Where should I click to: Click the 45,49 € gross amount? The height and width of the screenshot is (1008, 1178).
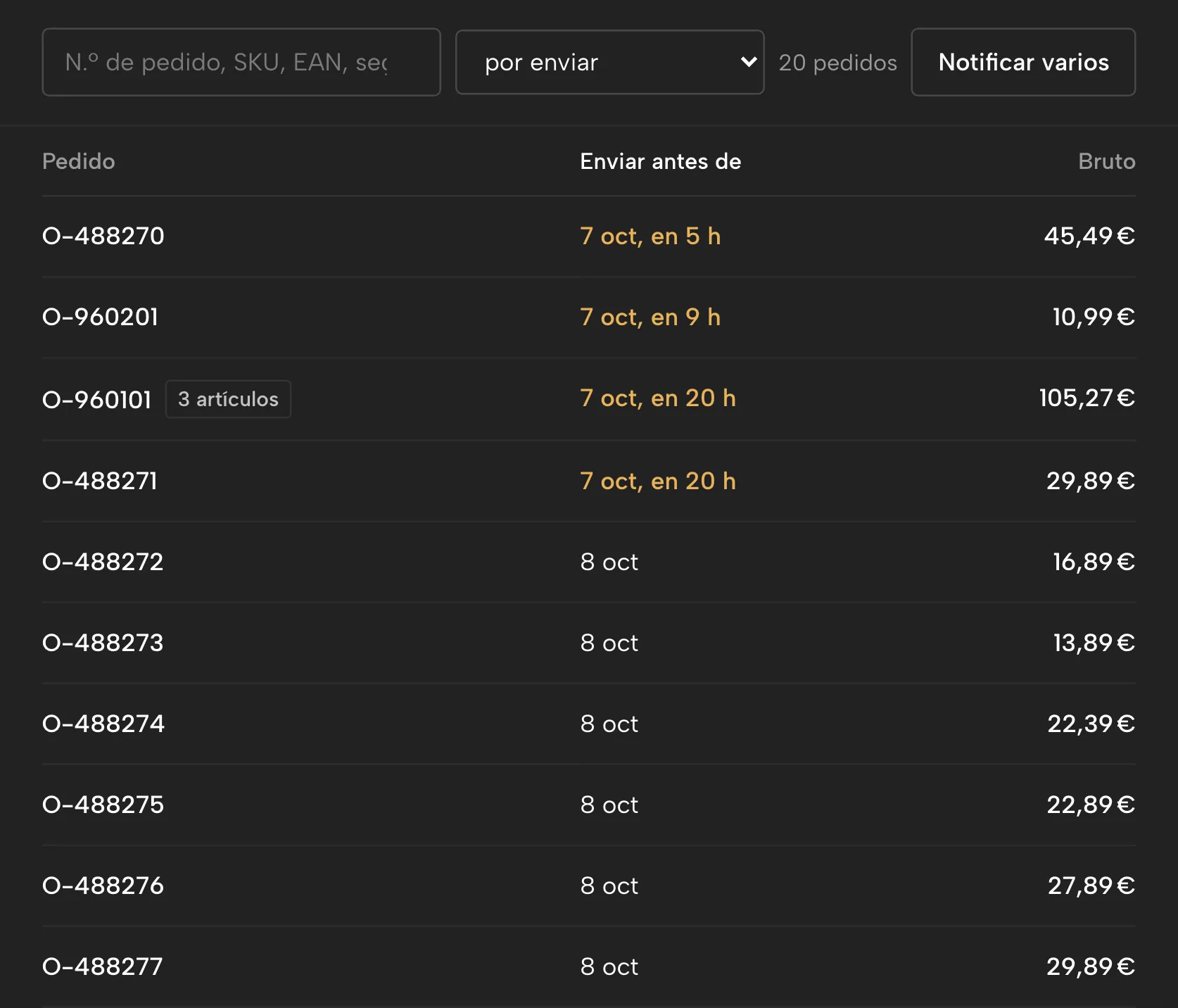pos(1089,236)
